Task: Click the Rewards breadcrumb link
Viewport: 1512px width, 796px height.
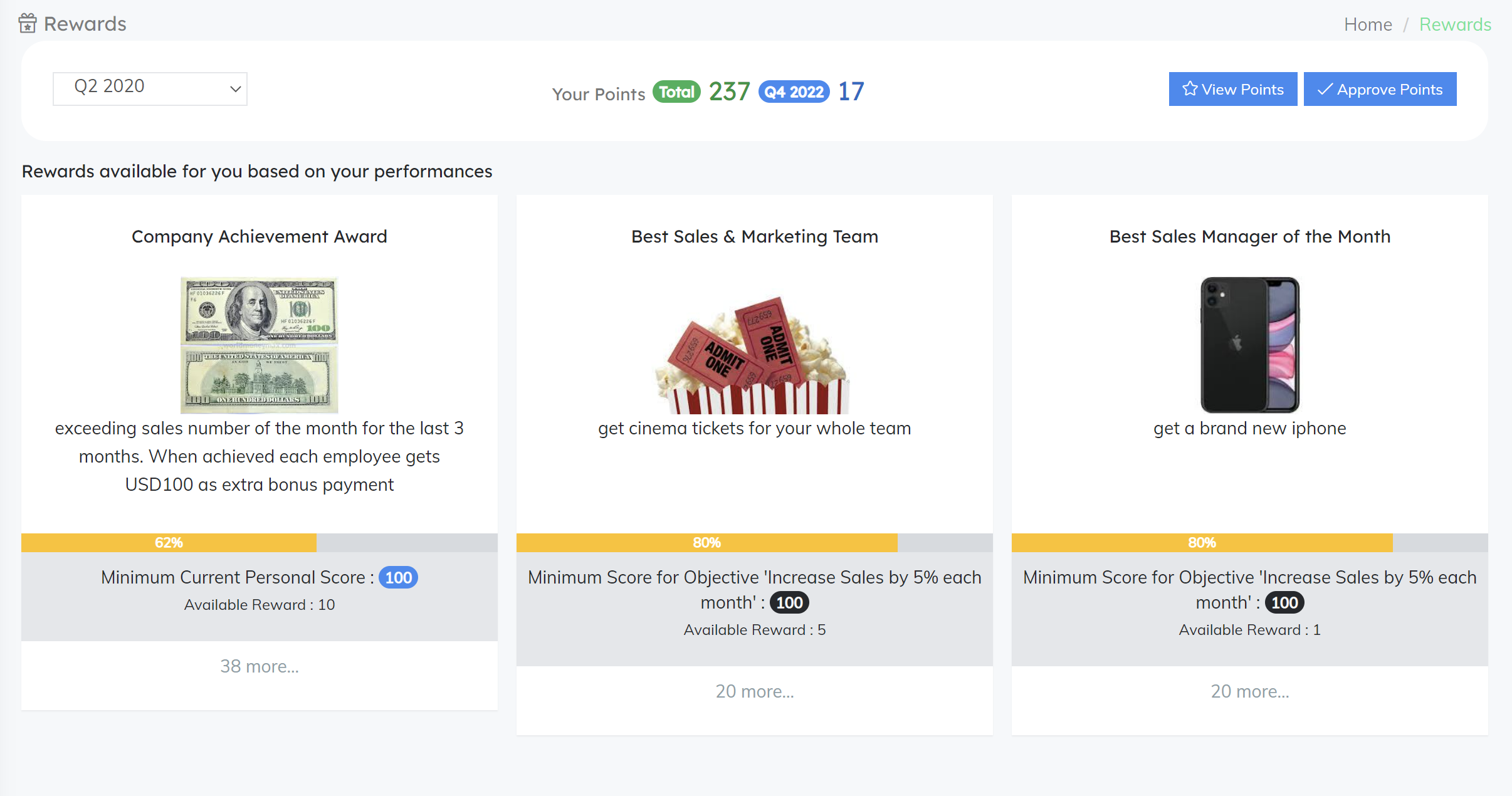Action: coord(1455,24)
